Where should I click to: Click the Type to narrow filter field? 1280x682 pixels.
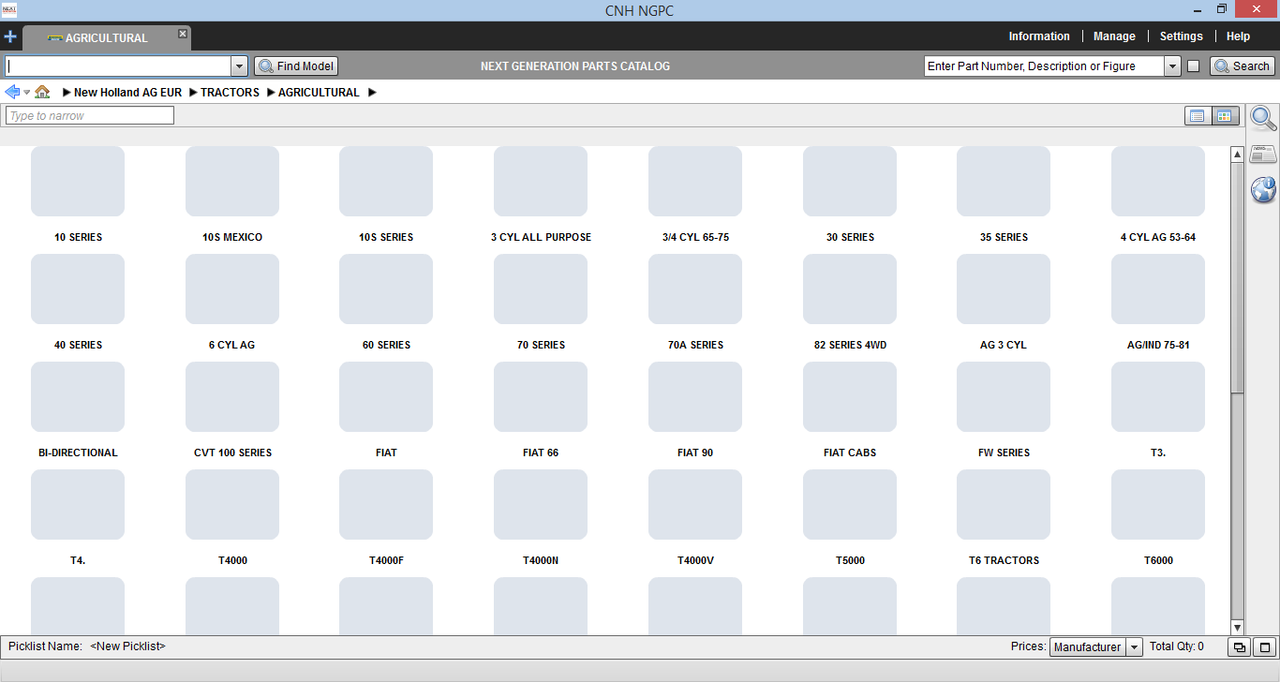point(90,116)
